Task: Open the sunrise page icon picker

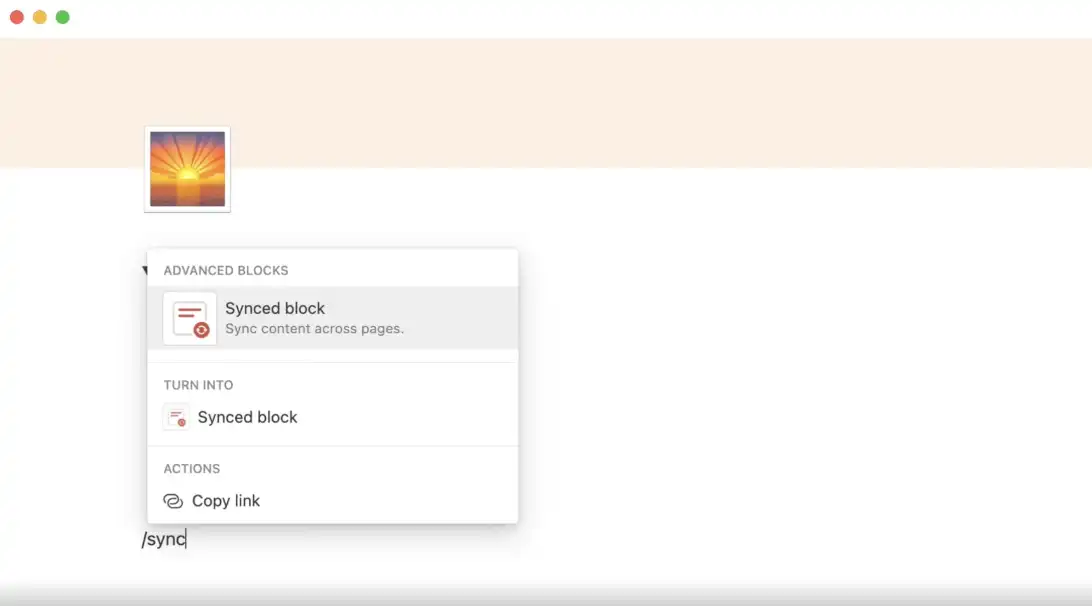Action: pos(187,169)
